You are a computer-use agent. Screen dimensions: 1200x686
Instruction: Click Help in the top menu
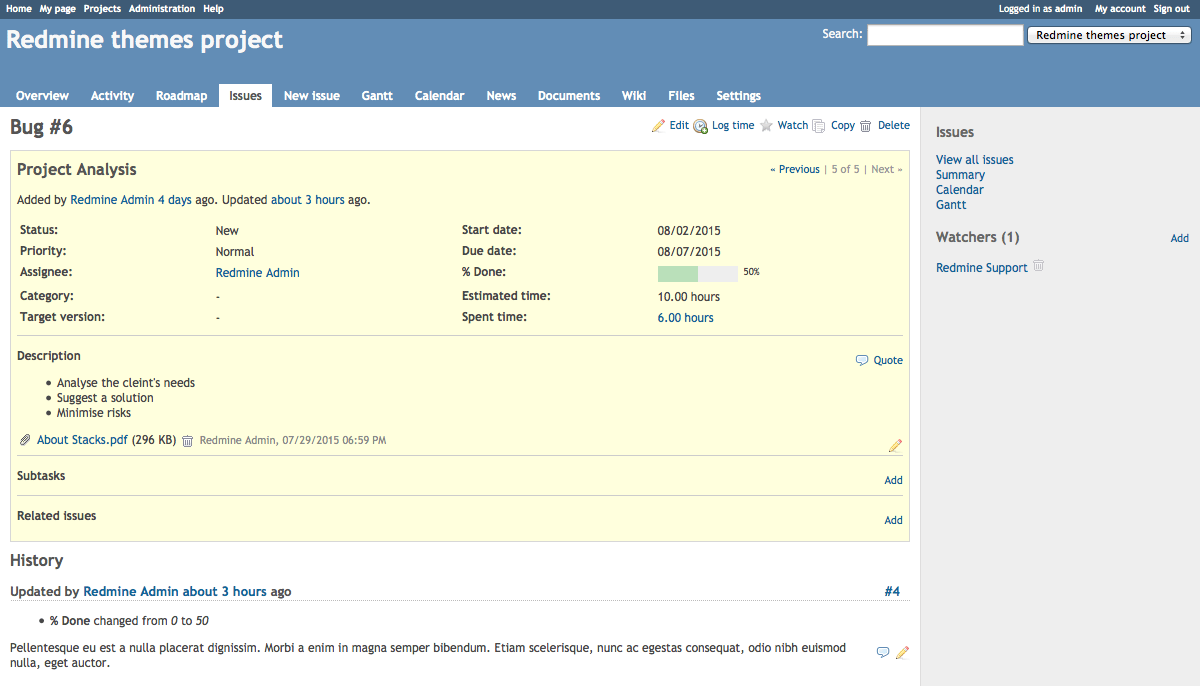(213, 9)
